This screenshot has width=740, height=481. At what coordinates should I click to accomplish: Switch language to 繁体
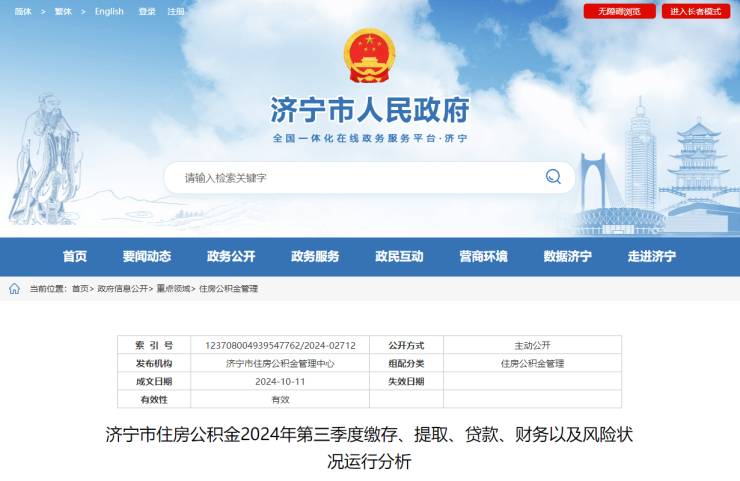[63, 12]
